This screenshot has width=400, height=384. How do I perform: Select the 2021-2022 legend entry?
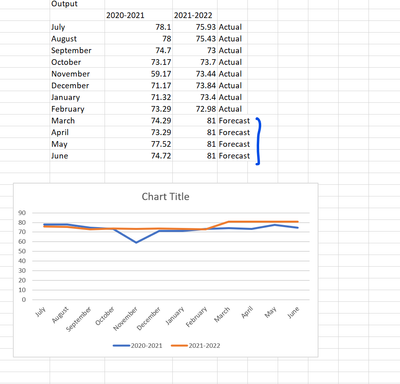pyautogui.click(x=196, y=346)
